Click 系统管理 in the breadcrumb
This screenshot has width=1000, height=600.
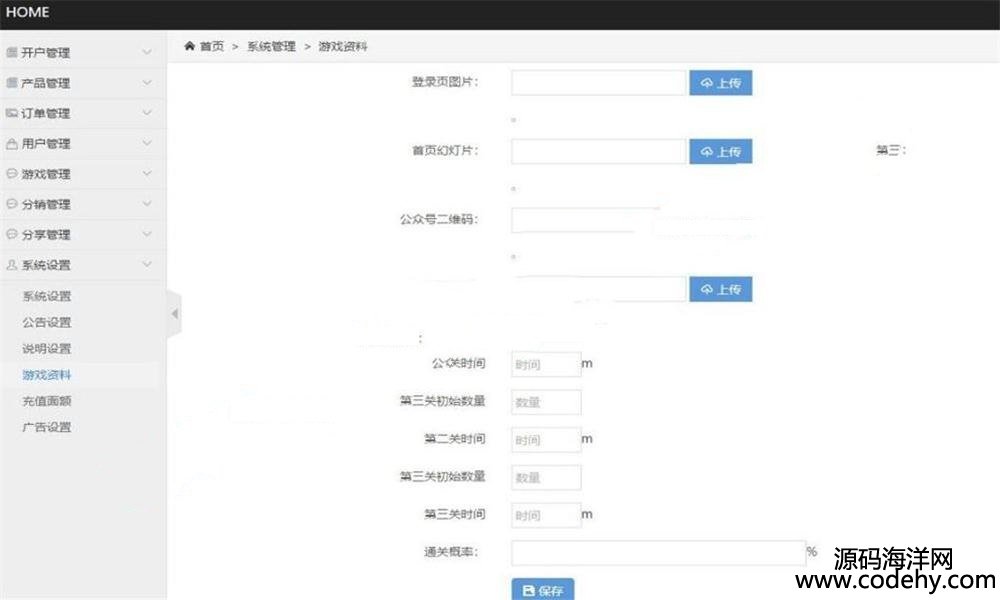pyautogui.click(x=271, y=46)
